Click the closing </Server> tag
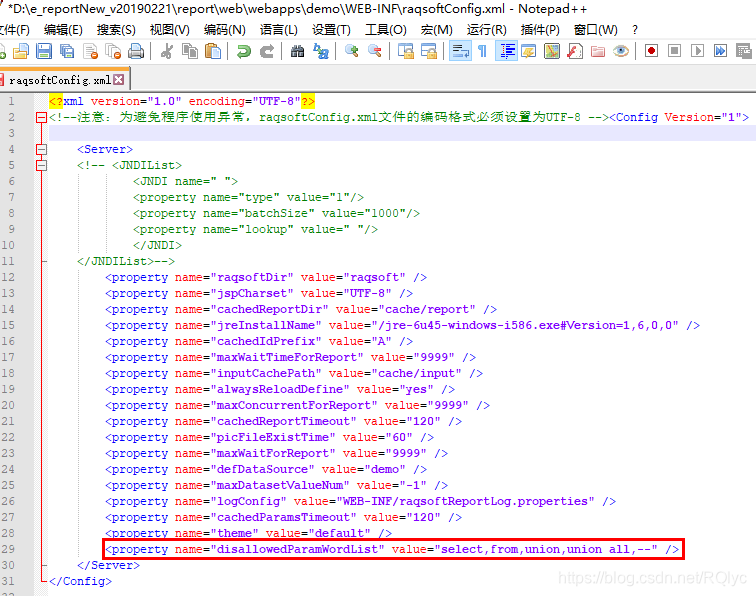 (x=108, y=565)
